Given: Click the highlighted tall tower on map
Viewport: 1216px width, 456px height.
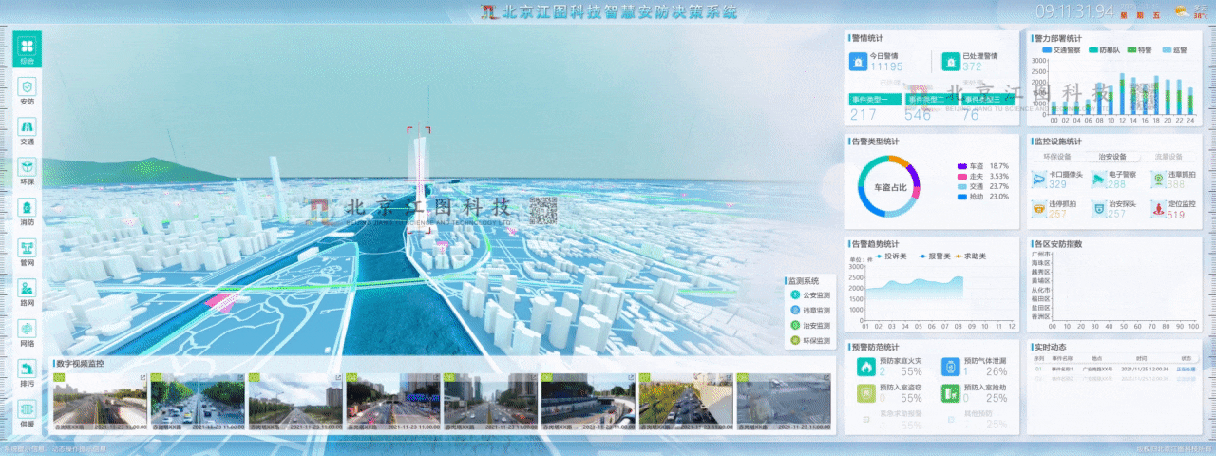Looking at the screenshot, I should coord(417,180).
